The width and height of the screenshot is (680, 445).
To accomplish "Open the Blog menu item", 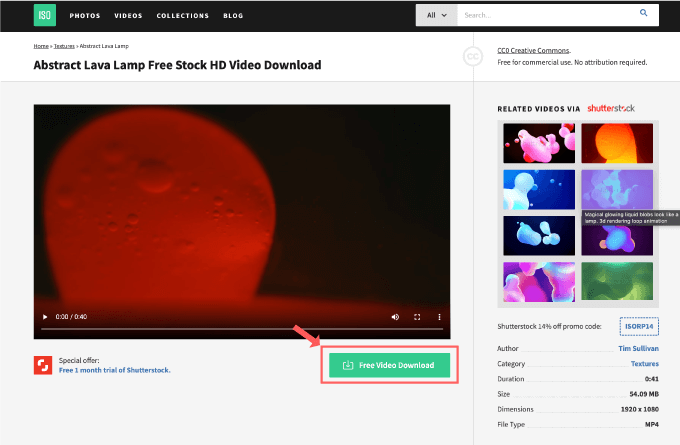I will 233,16.
